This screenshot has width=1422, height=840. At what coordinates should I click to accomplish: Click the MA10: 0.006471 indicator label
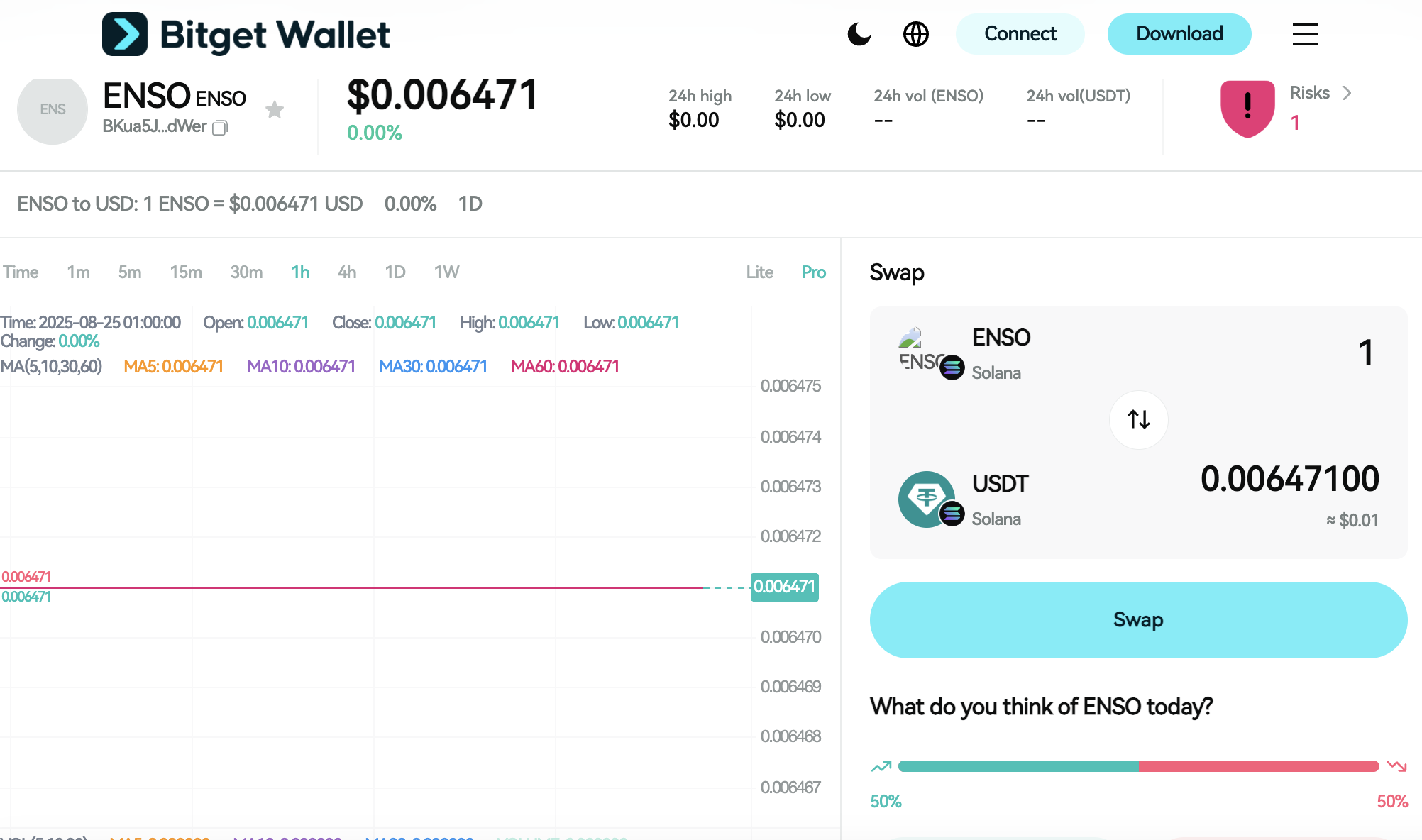point(301,367)
